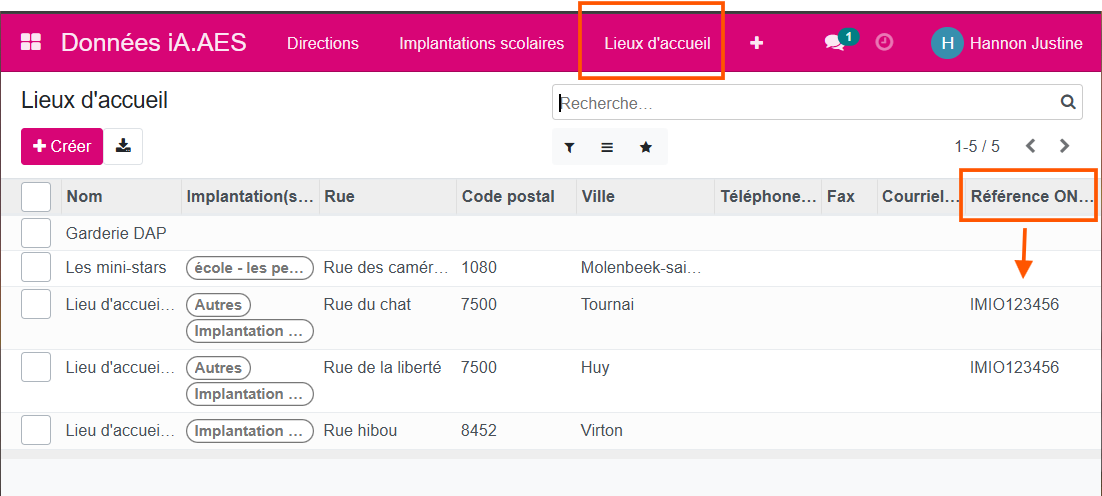The height and width of the screenshot is (496, 1102).
Task: Click the download export icon
Action: pos(123,146)
